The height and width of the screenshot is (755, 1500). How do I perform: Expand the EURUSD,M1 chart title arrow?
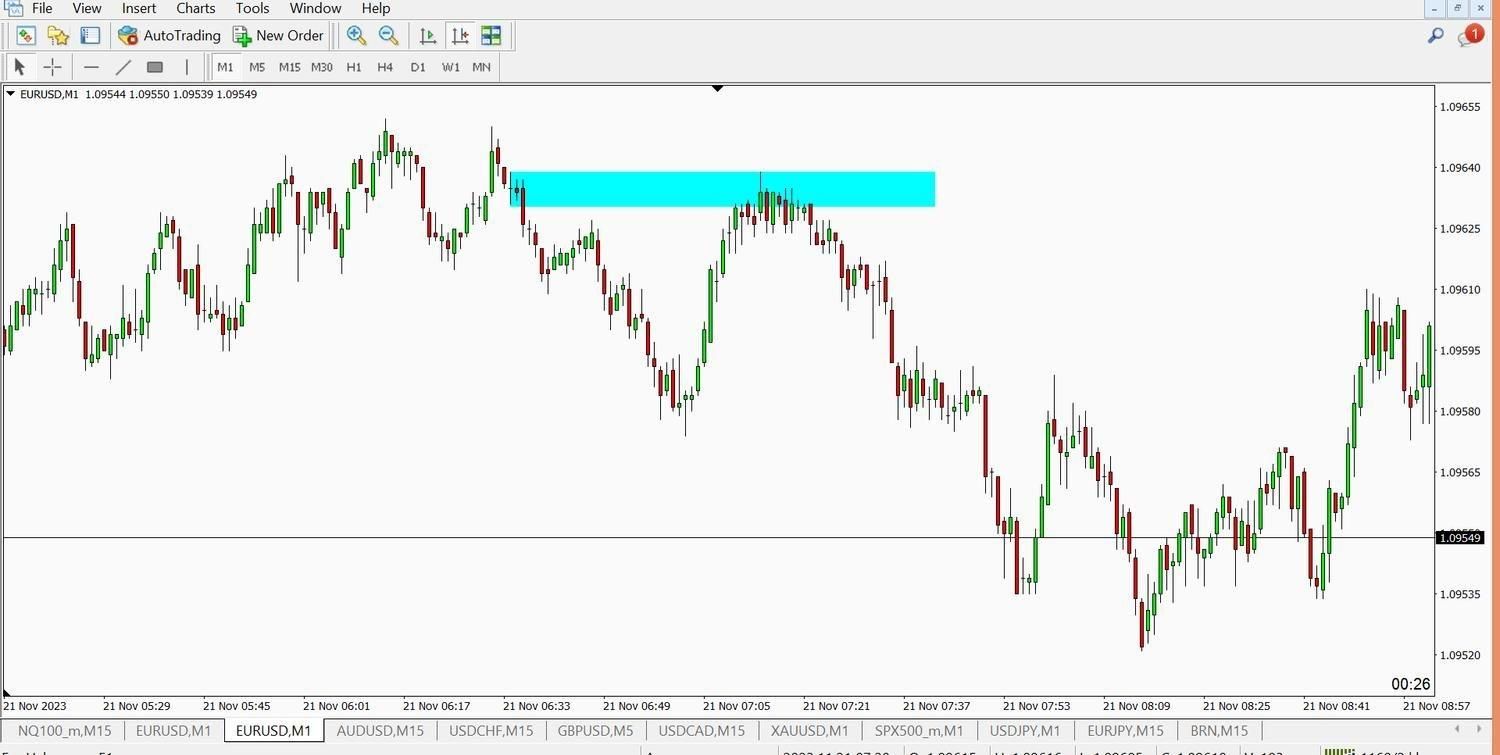coord(10,94)
